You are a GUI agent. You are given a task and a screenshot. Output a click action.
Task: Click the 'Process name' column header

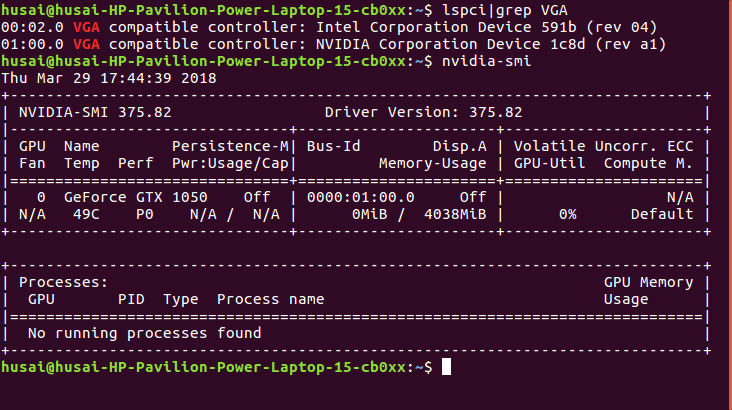click(x=270, y=299)
